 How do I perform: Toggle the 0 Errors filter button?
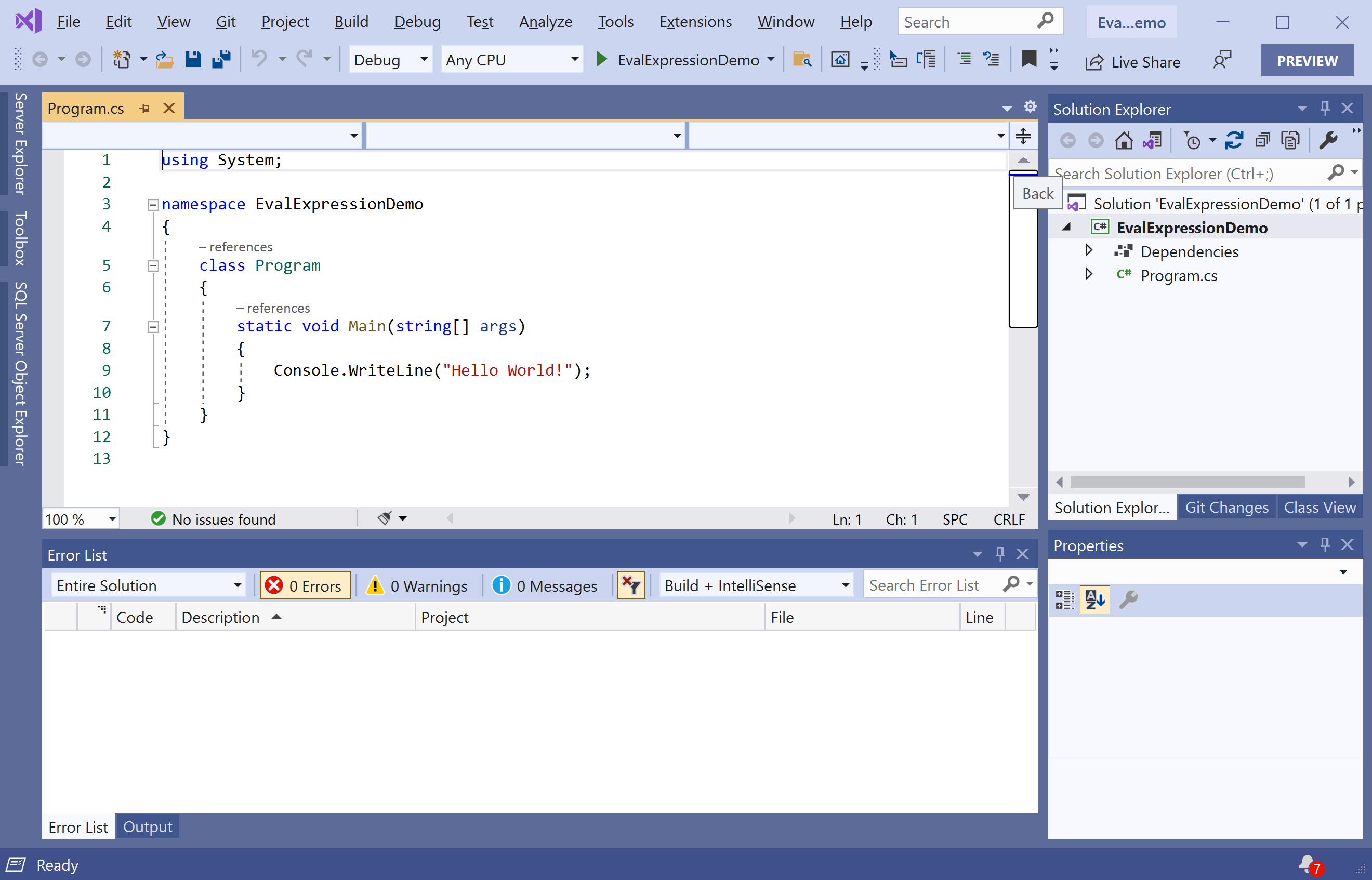[305, 586]
